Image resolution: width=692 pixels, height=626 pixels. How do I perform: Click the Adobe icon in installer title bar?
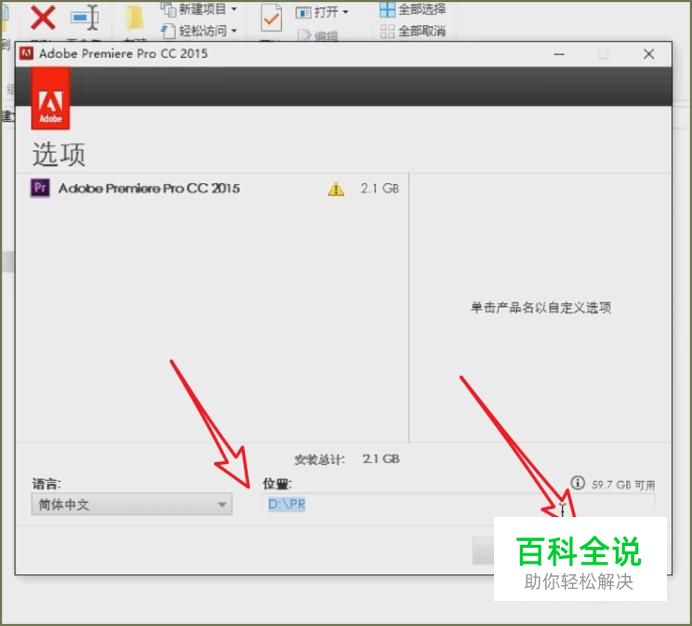coord(26,53)
